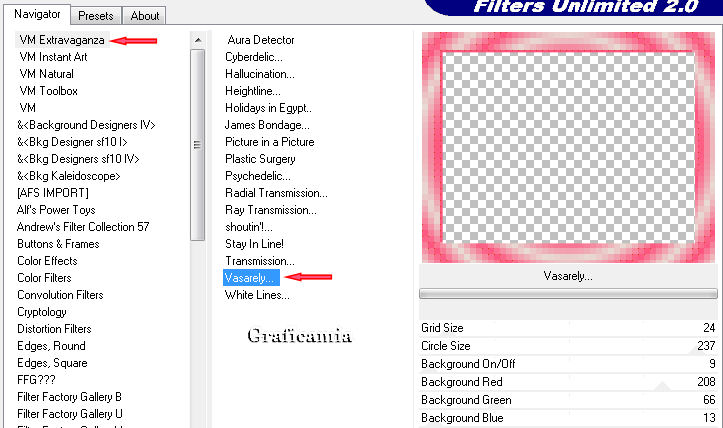Select the Navigator tab
723x428 pixels.
click(37, 14)
